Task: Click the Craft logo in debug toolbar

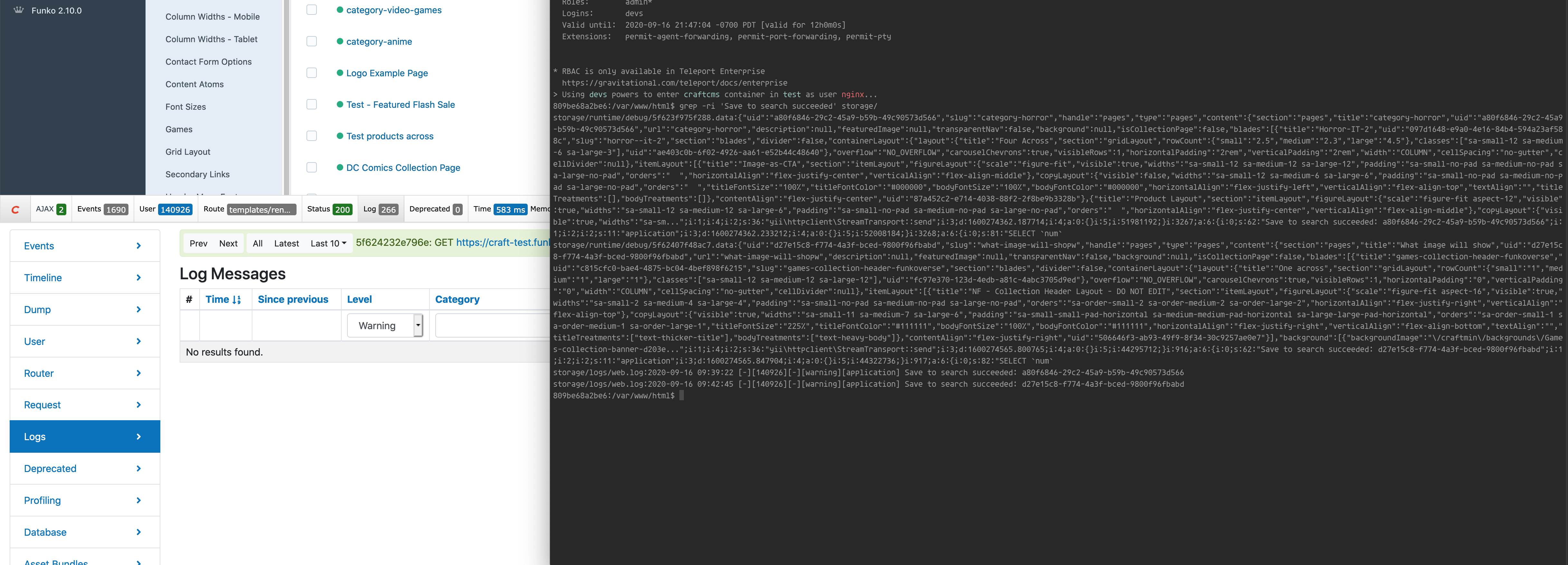Action: pos(16,210)
